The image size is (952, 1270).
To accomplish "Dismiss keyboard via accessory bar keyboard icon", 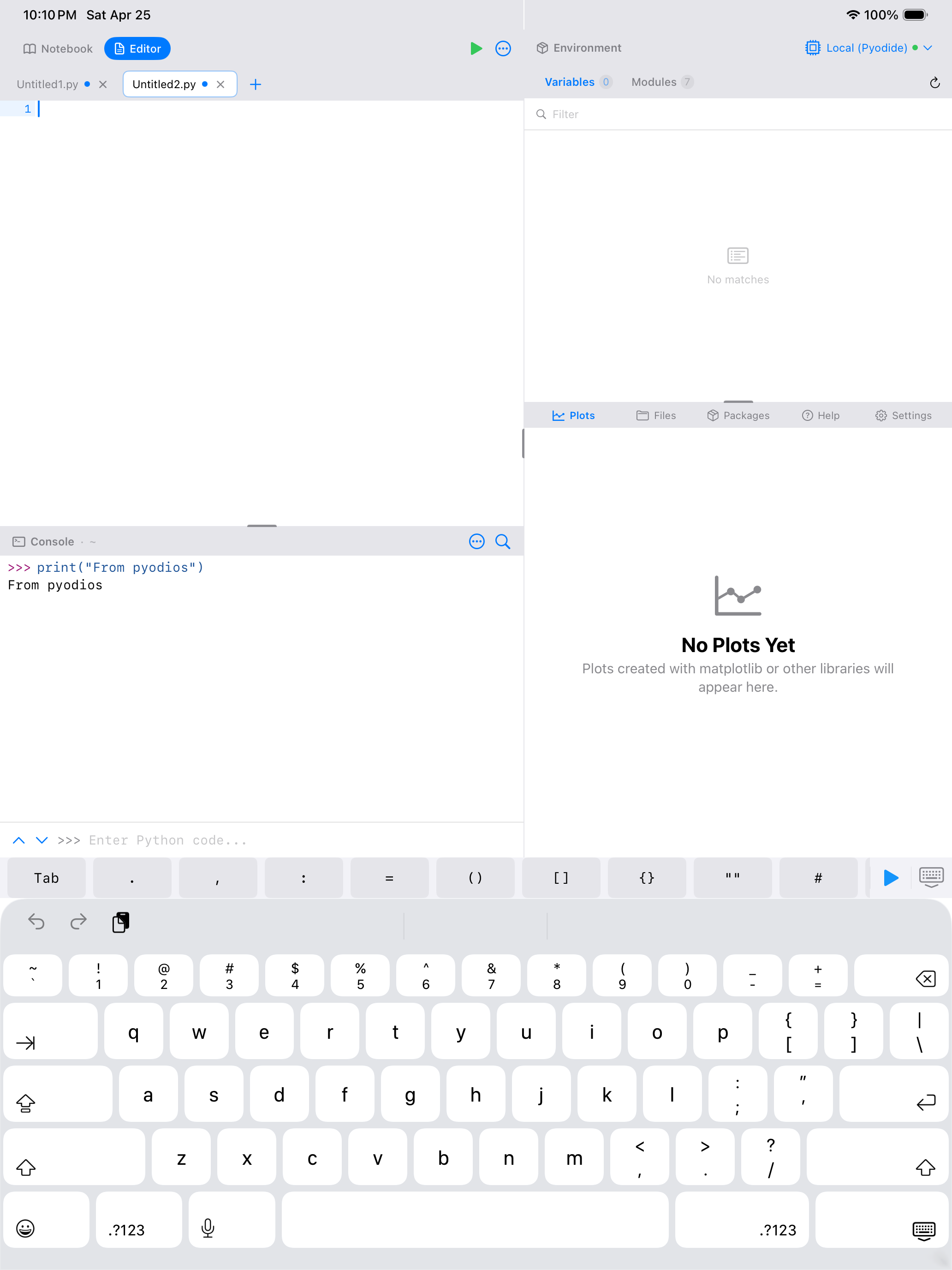I will [x=931, y=877].
